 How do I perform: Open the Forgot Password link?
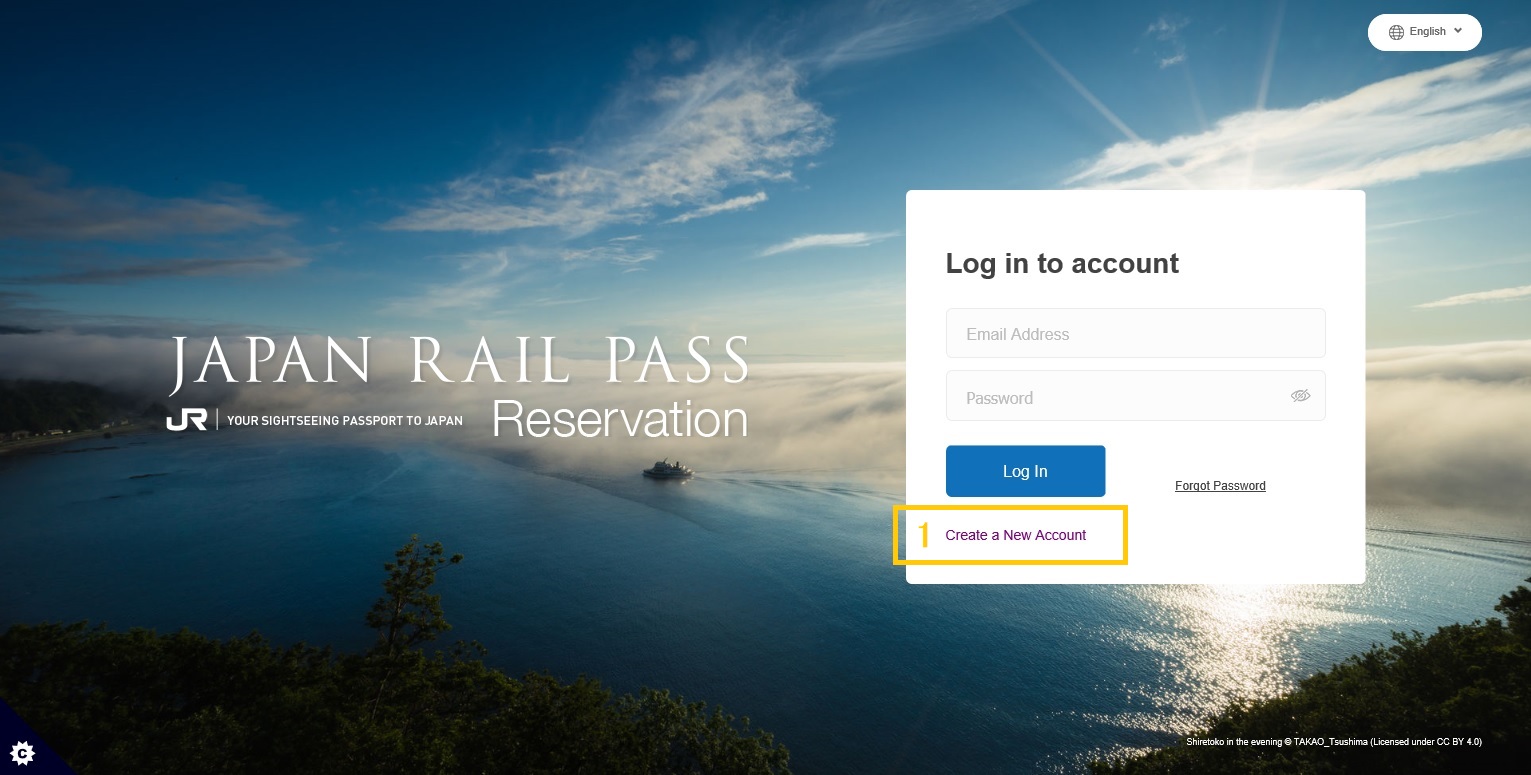coord(1220,486)
